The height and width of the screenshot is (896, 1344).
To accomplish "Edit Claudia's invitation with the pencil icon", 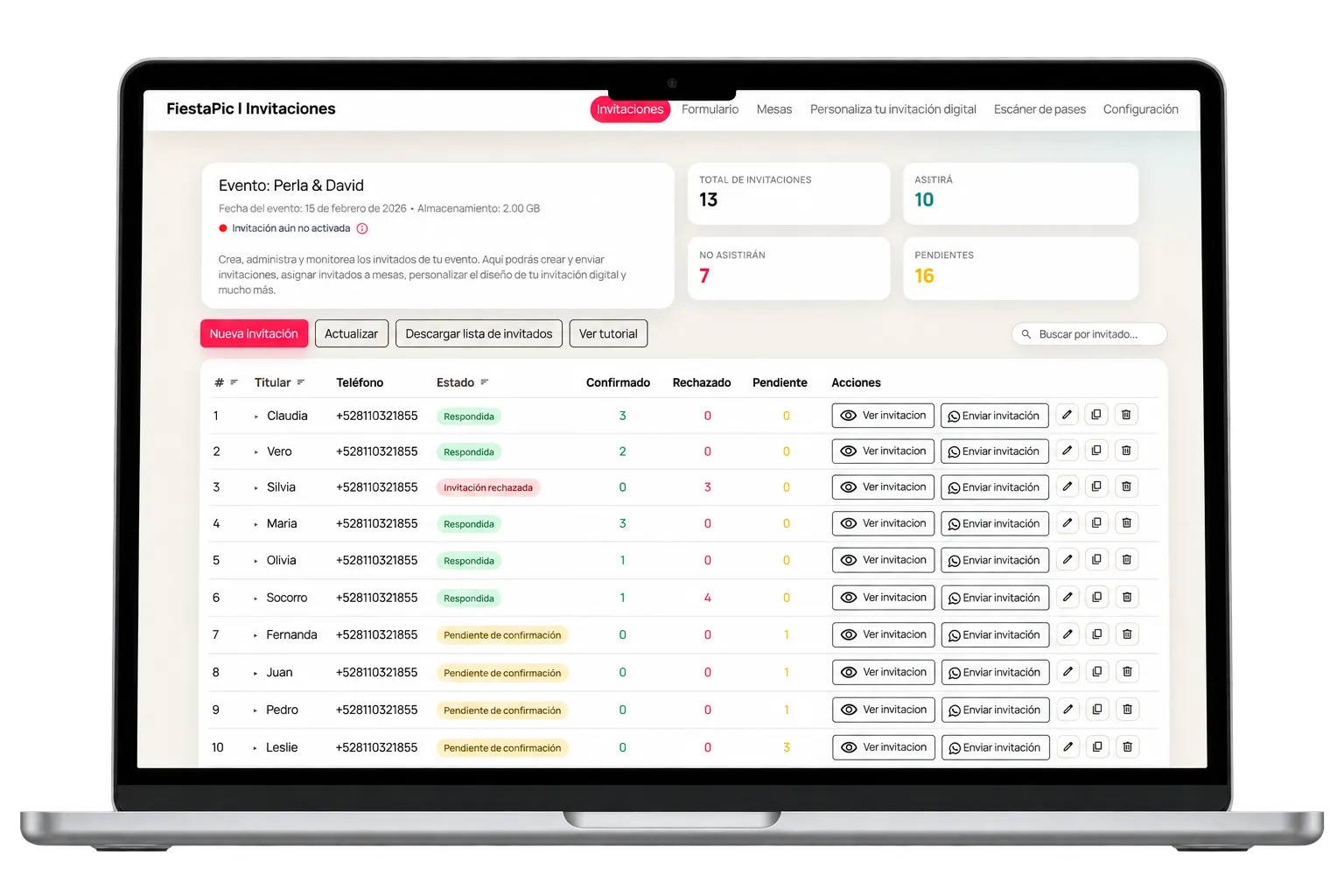I will coord(1067,415).
